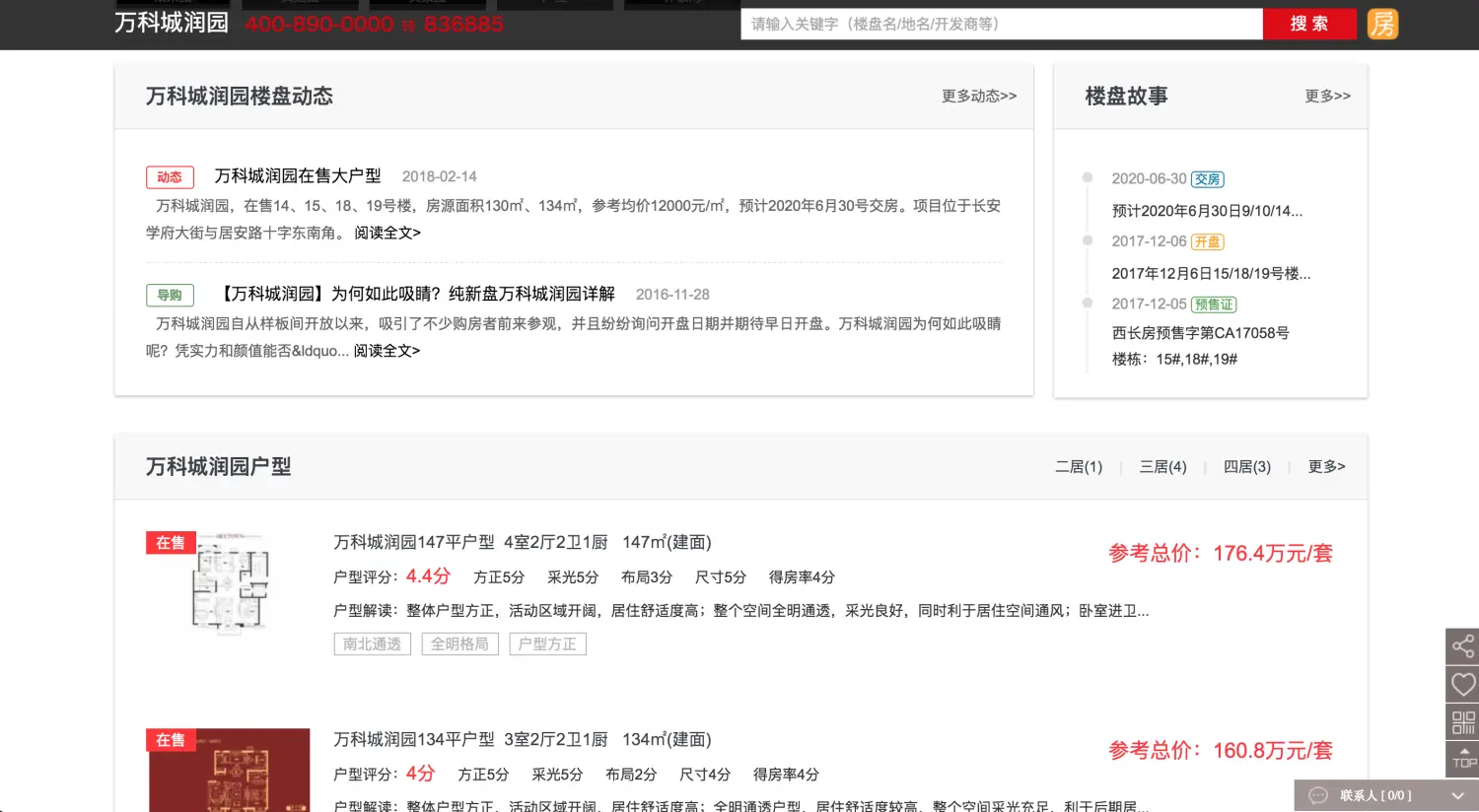
Task: Click the 户型方正 tag
Action: [x=547, y=643]
